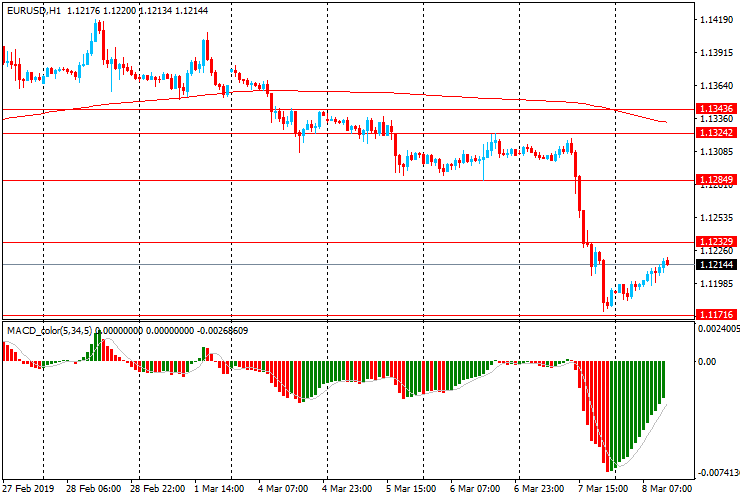Image resolution: width=740 pixels, height=500 pixels.
Task: Click the 1.13915 price scale value
Action: point(716,53)
